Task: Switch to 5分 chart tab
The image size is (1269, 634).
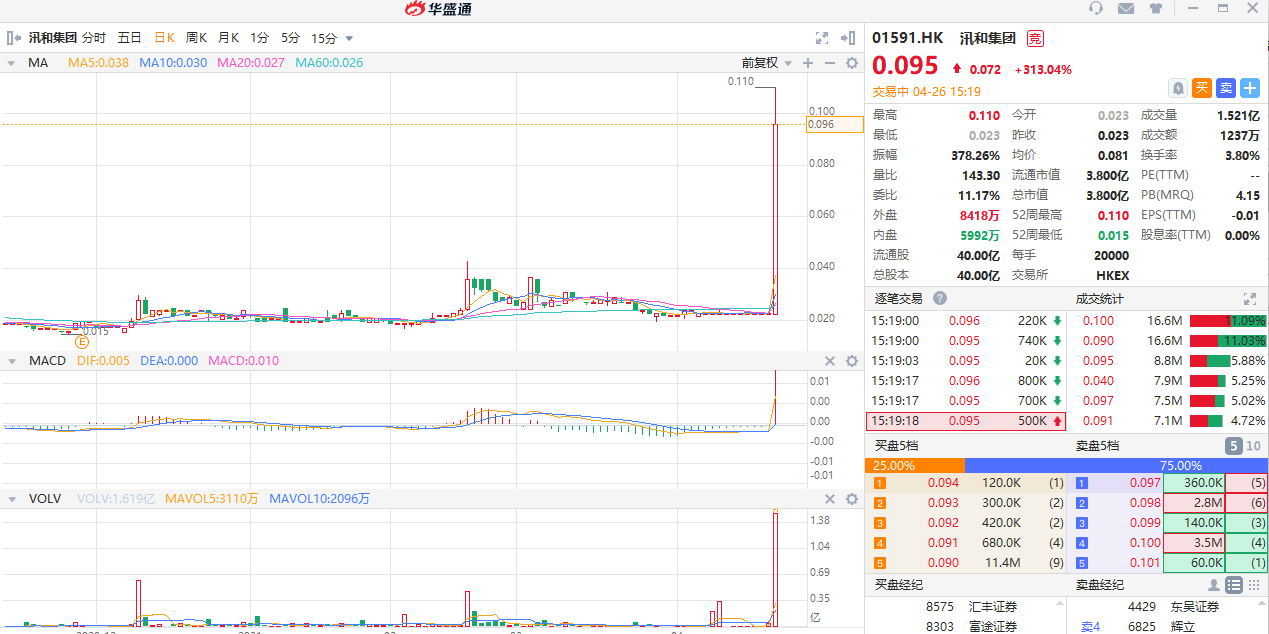Action: [x=290, y=38]
